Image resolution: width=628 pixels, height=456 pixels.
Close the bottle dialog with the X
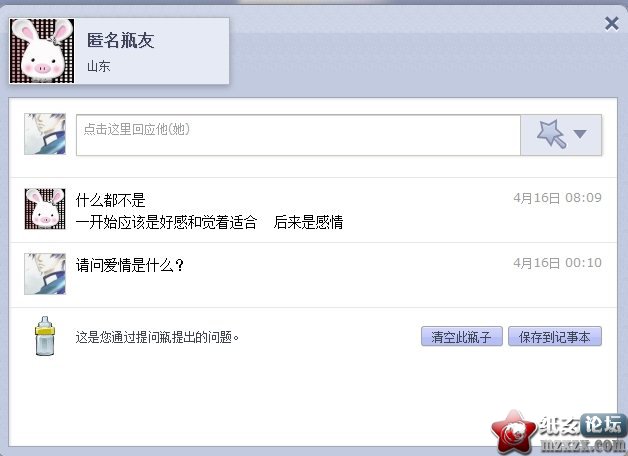click(x=612, y=23)
